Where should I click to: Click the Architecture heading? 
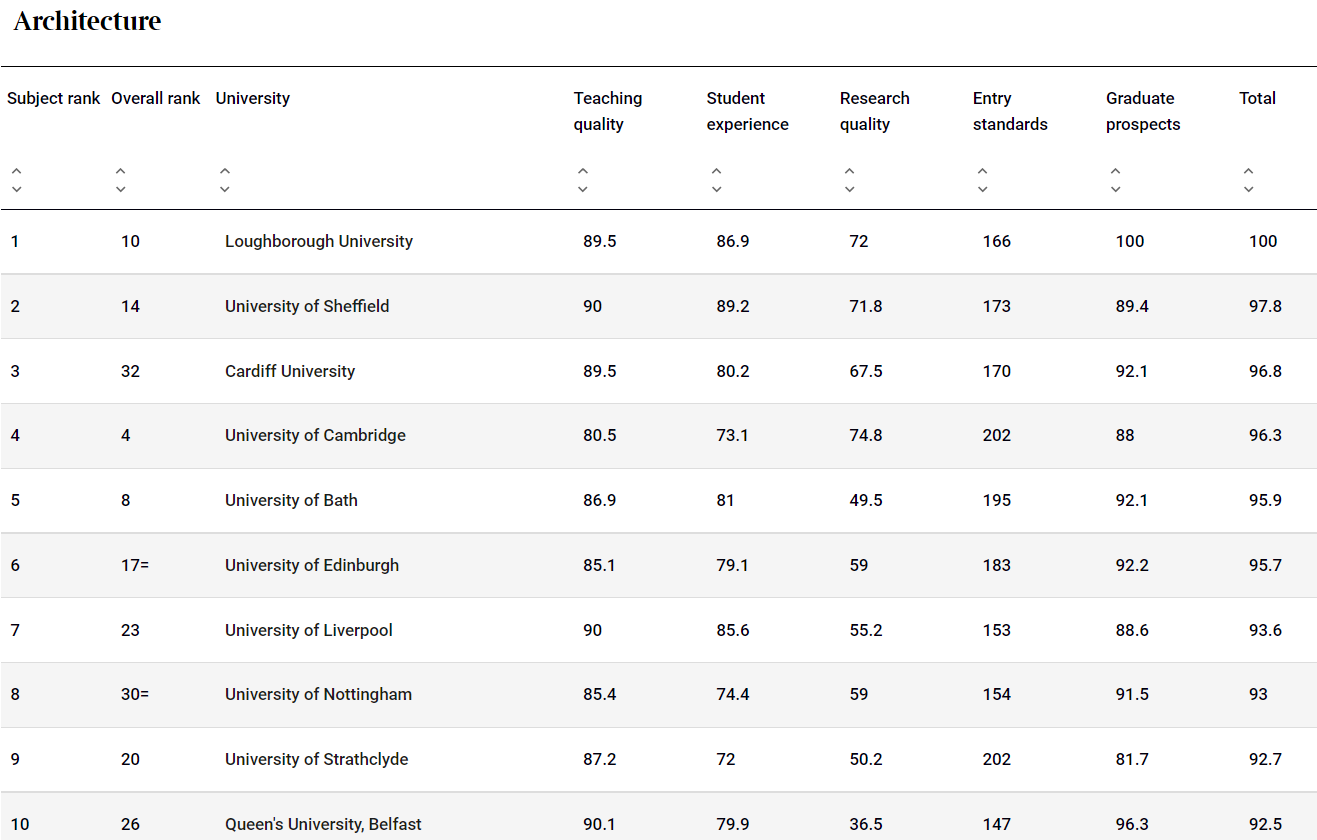pos(87,21)
